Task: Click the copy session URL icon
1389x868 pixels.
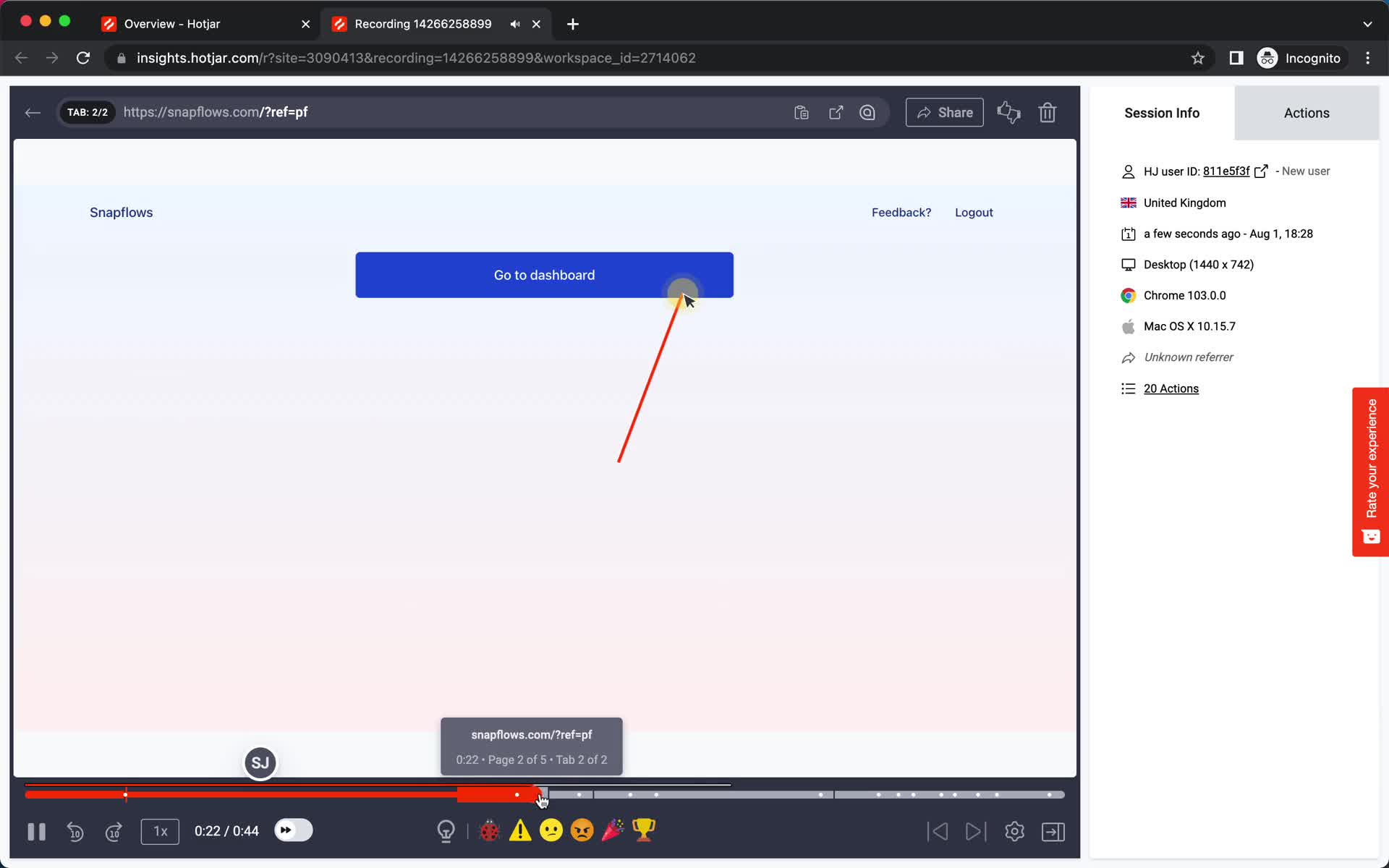Action: pos(800,112)
